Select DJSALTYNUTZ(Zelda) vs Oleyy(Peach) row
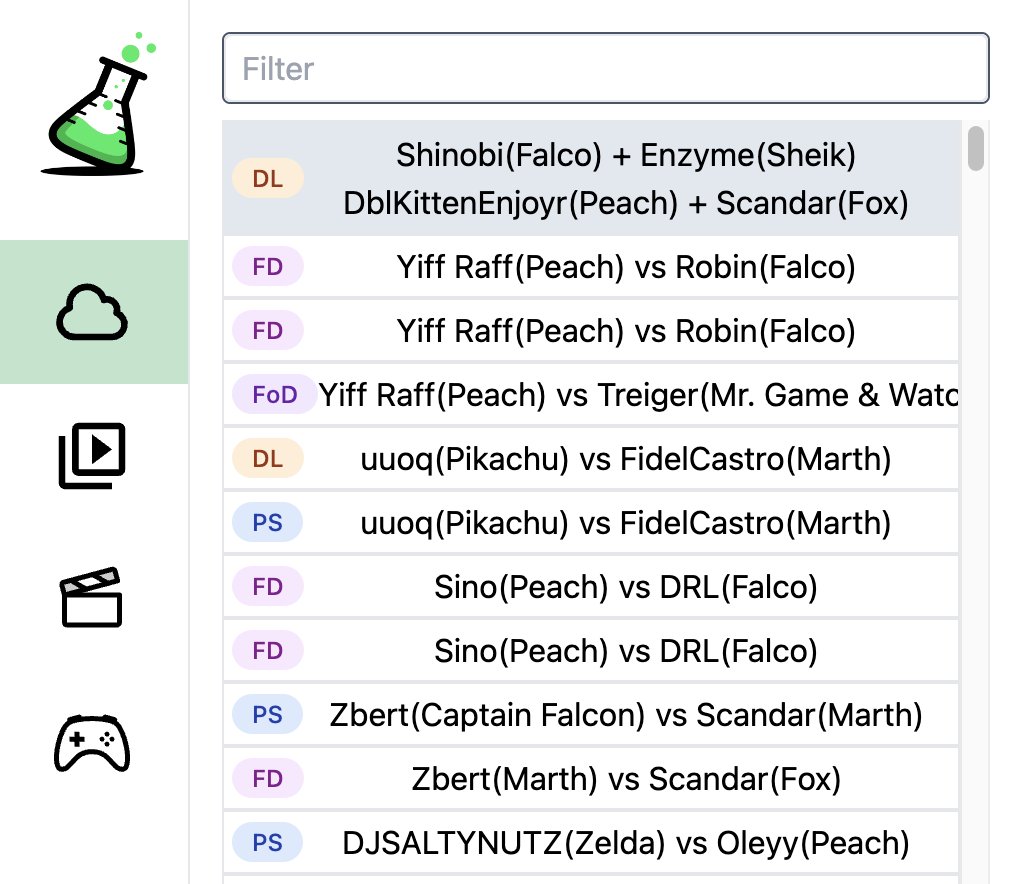1012x884 pixels. tap(591, 842)
